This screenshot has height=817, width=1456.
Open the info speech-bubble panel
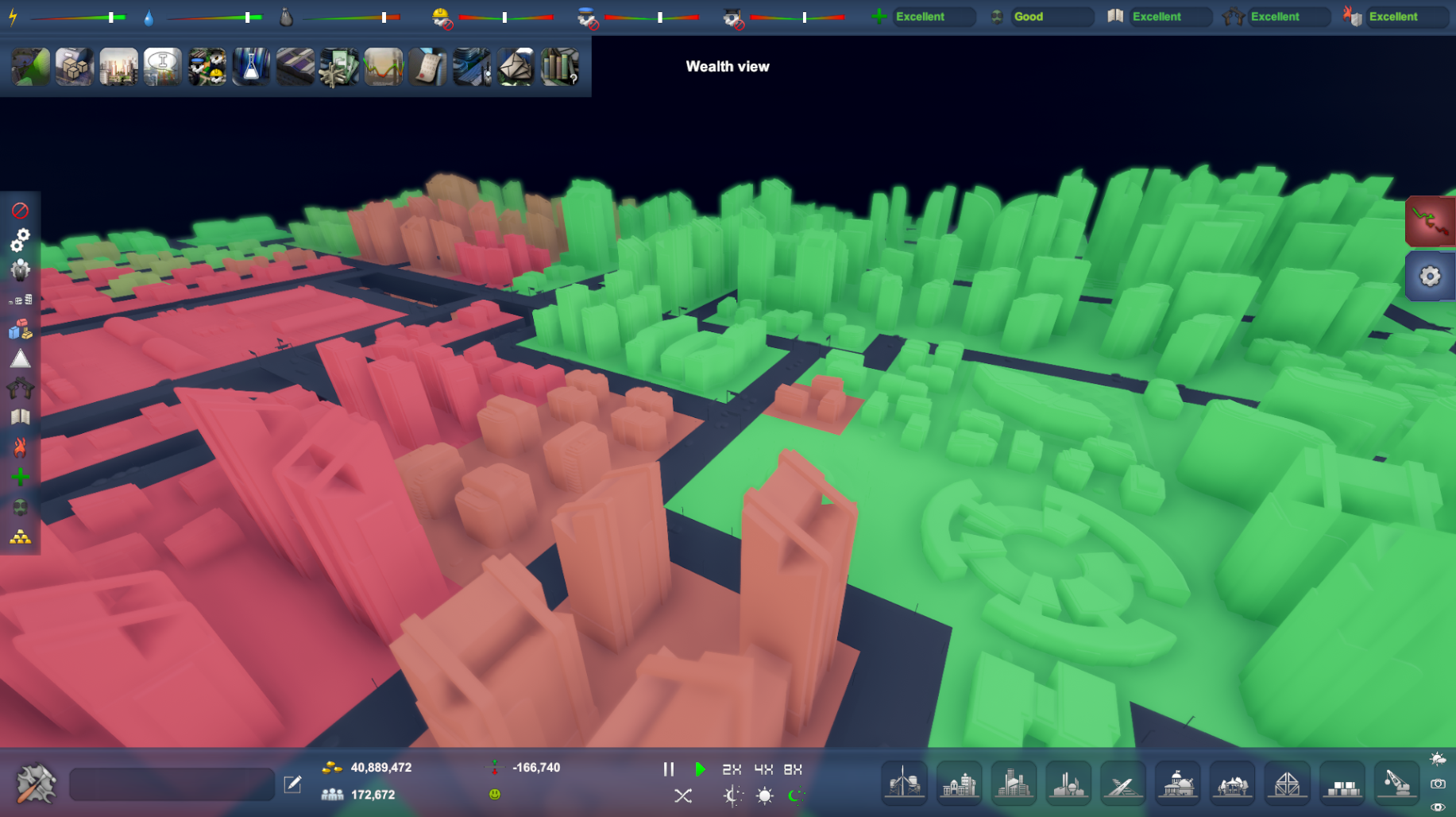[163, 67]
